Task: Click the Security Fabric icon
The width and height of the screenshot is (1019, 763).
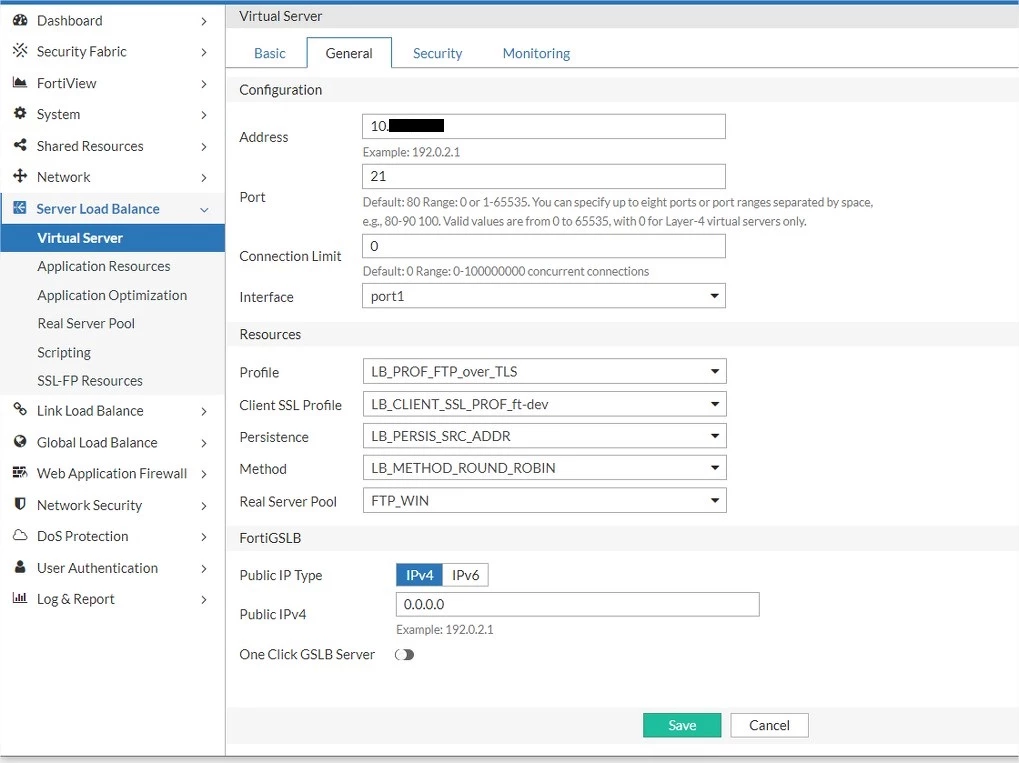Action: tap(20, 51)
